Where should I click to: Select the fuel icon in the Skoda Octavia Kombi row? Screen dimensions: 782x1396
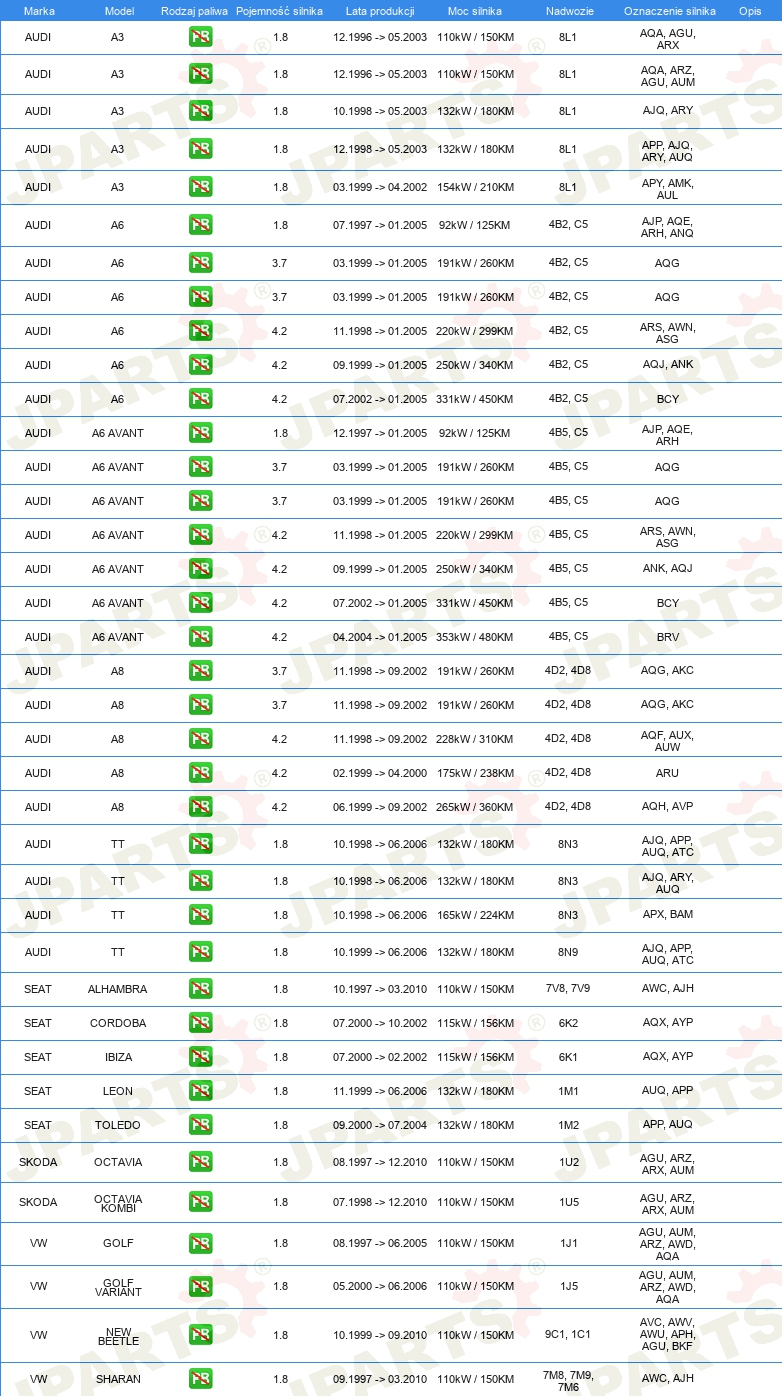(x=200, y=1202)
